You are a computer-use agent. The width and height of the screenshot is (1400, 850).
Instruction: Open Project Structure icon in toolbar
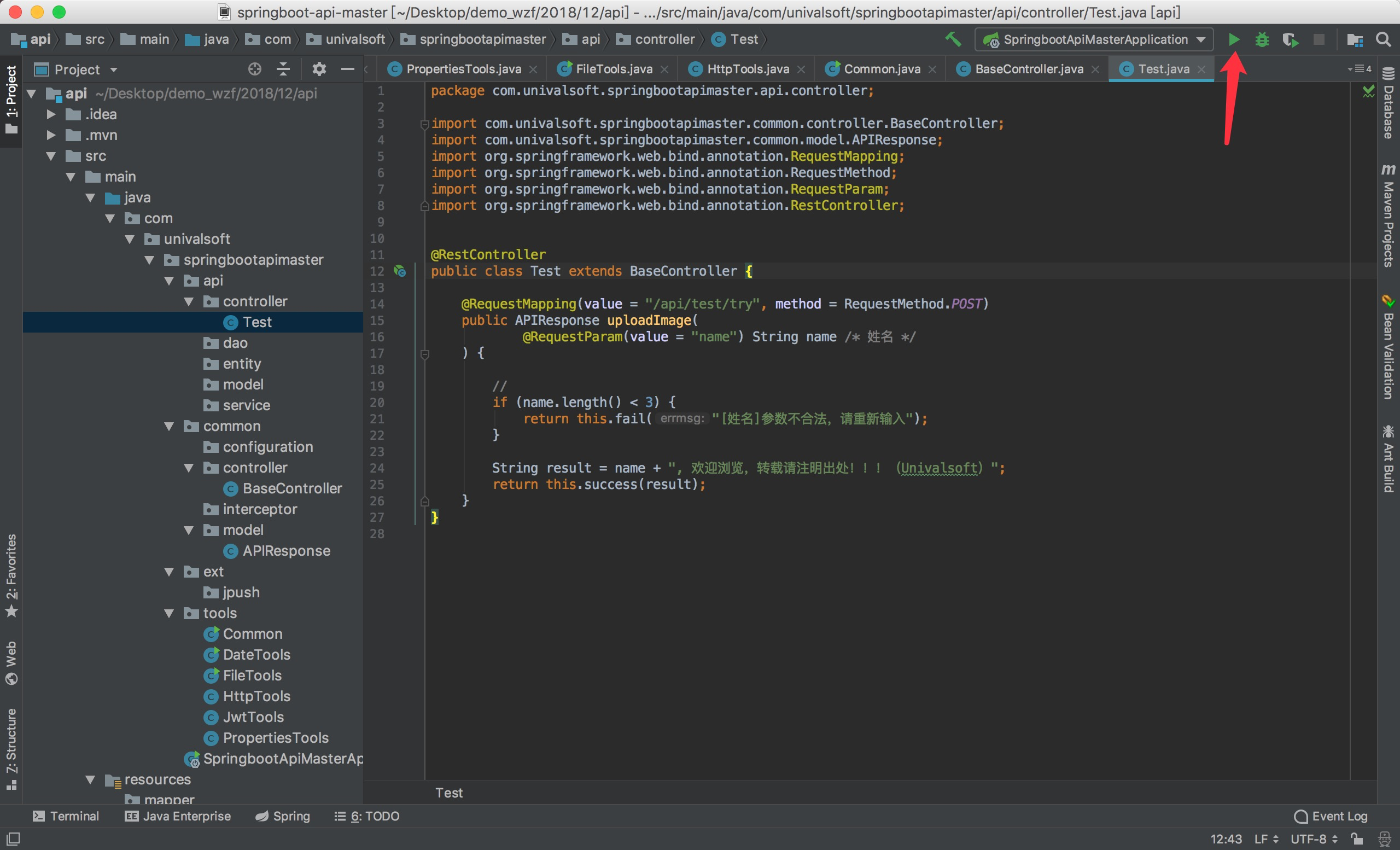1355,40
